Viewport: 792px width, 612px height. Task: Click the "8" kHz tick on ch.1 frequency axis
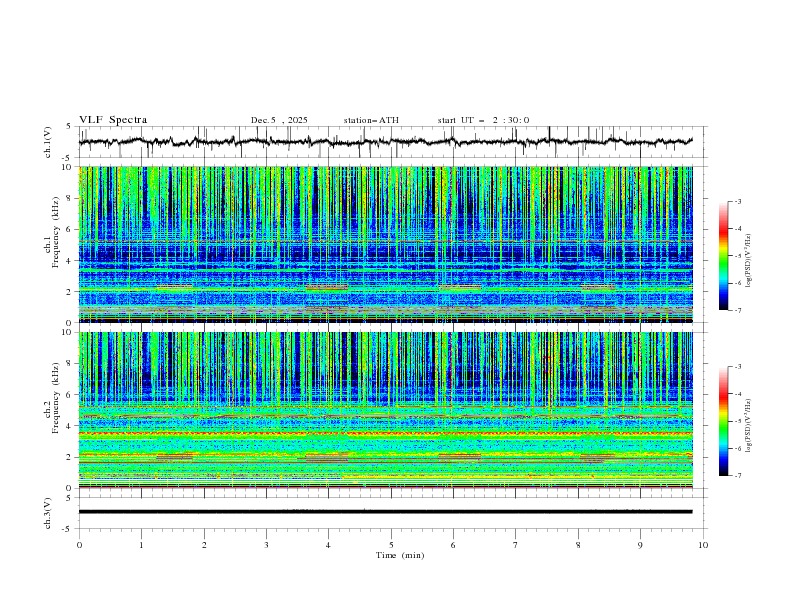pyautogui.click(x=71, y=198)
